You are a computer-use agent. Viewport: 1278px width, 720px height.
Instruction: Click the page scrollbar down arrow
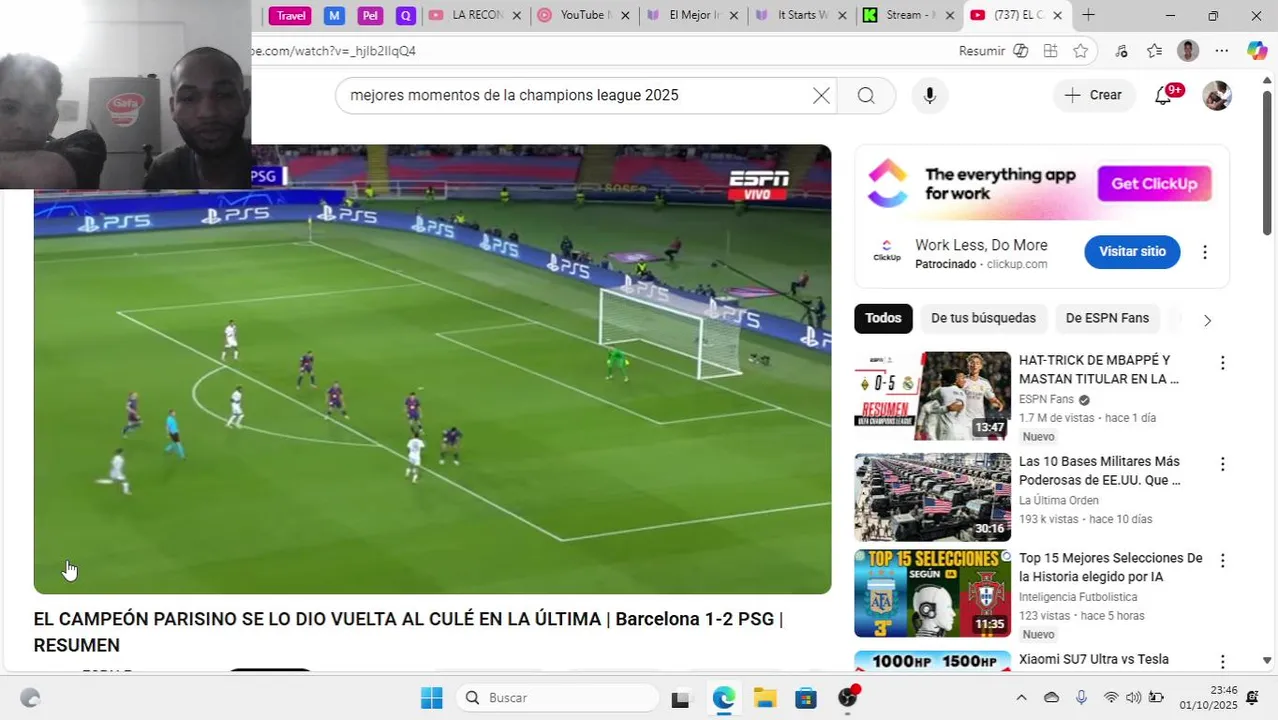pos(1268,661)
